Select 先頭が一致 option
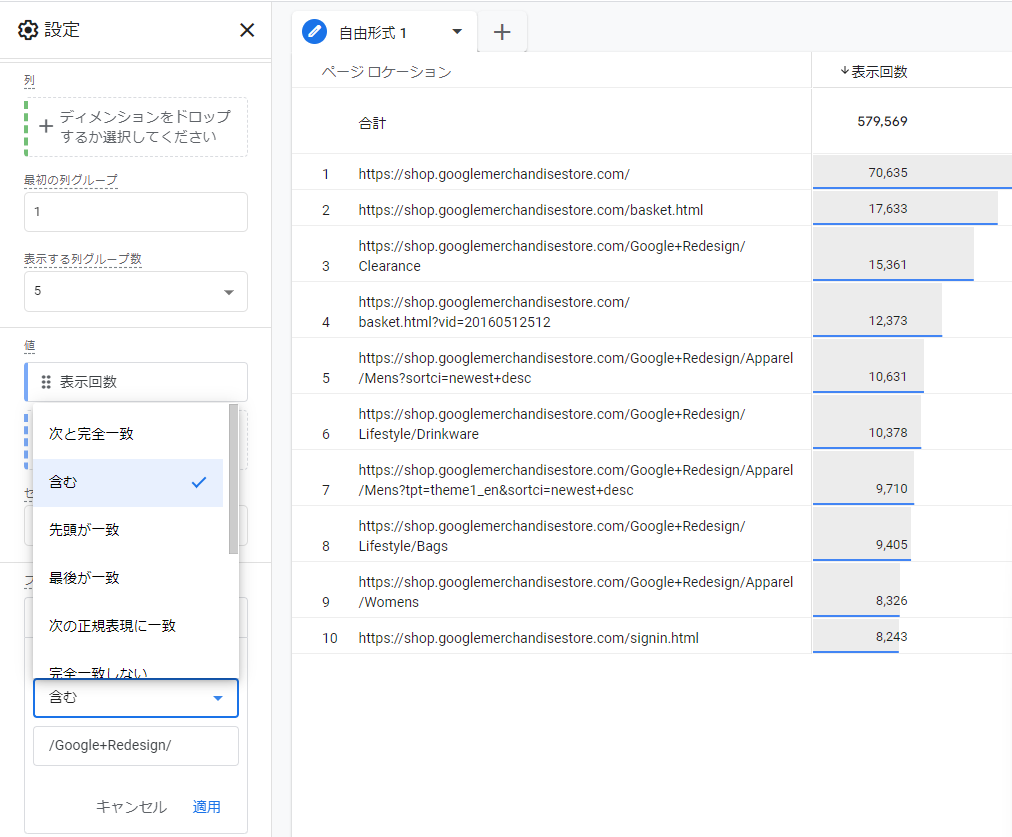This screenshot has height=837, width=1012. tap(128, 530)
